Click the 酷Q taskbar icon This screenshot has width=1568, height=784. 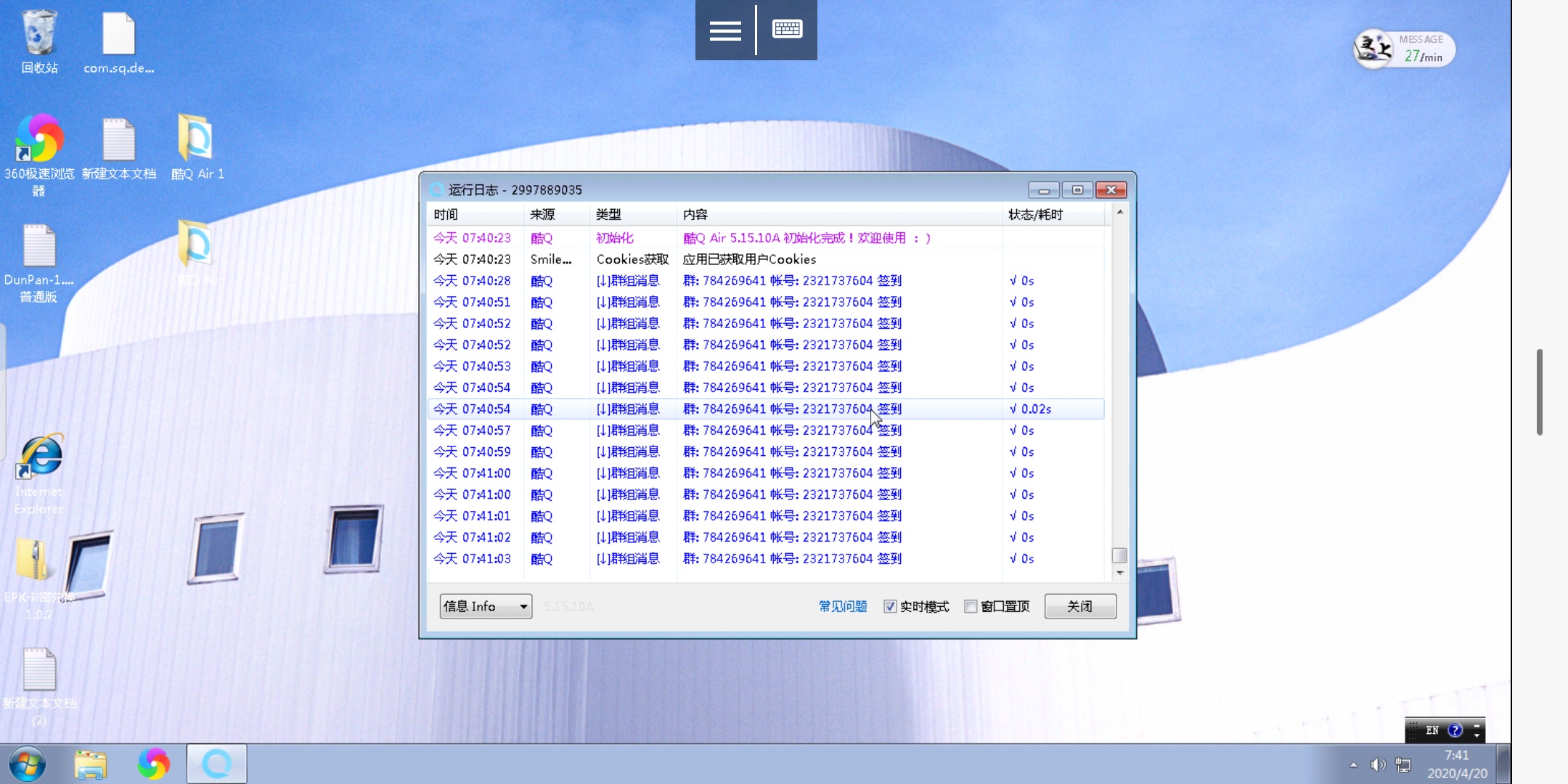(x=216, y=764)
